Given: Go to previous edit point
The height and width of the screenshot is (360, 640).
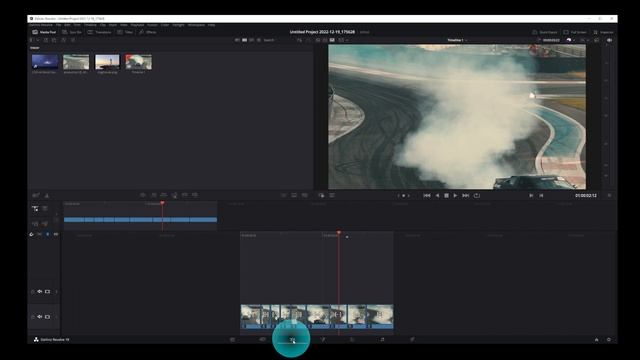Looking at the screenshot, I should [531, 196].
